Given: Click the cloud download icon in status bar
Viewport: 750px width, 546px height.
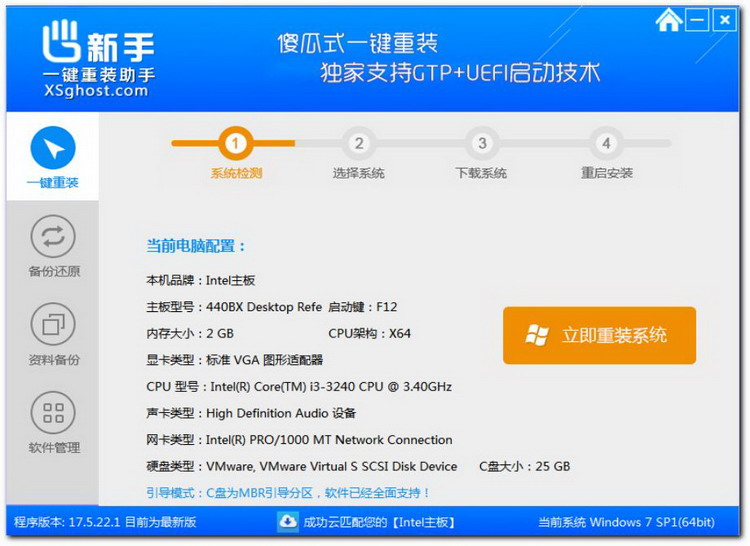Looking at the screenshot, I should point(287,521).
